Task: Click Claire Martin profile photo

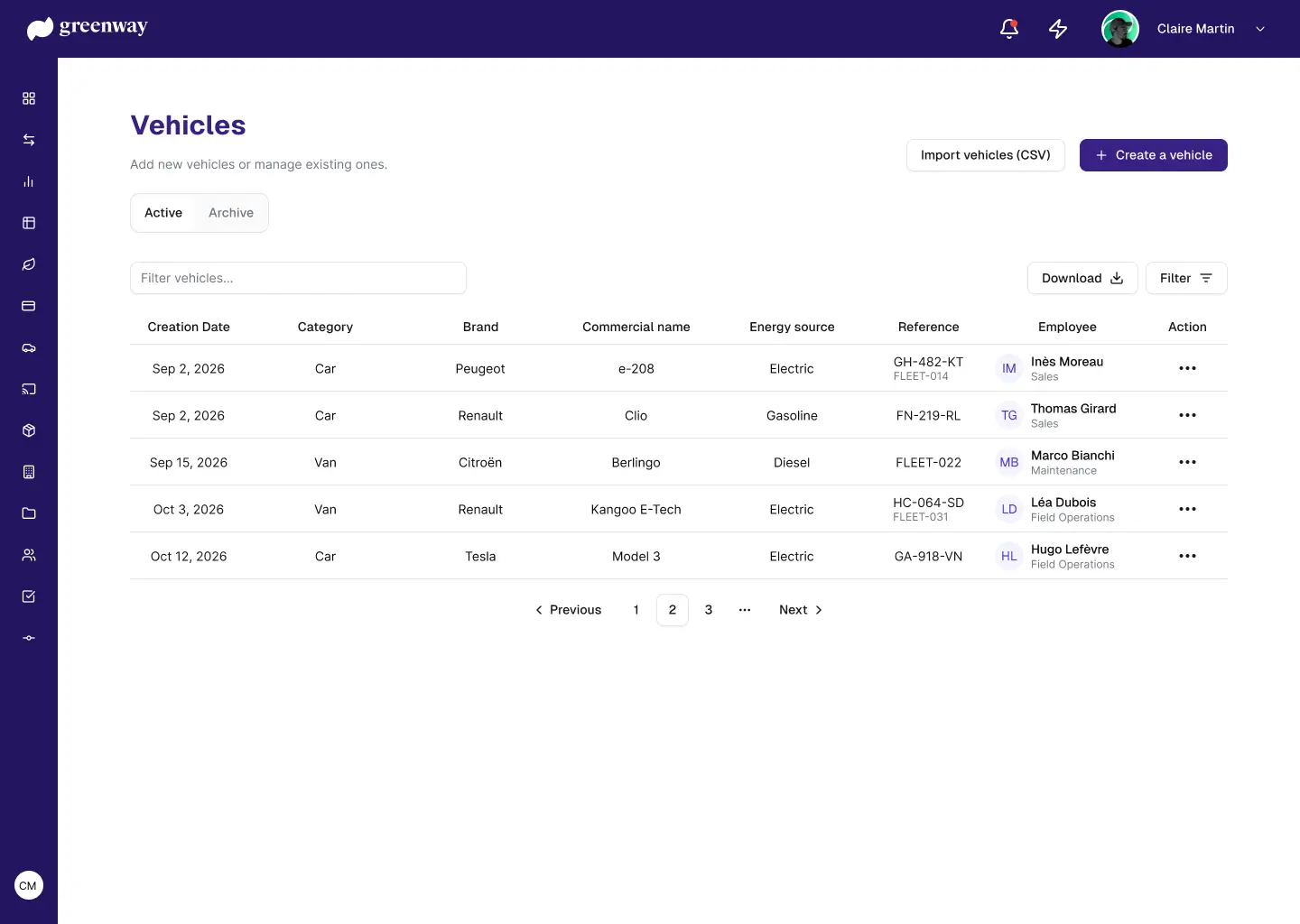Action: [1120, 29]
